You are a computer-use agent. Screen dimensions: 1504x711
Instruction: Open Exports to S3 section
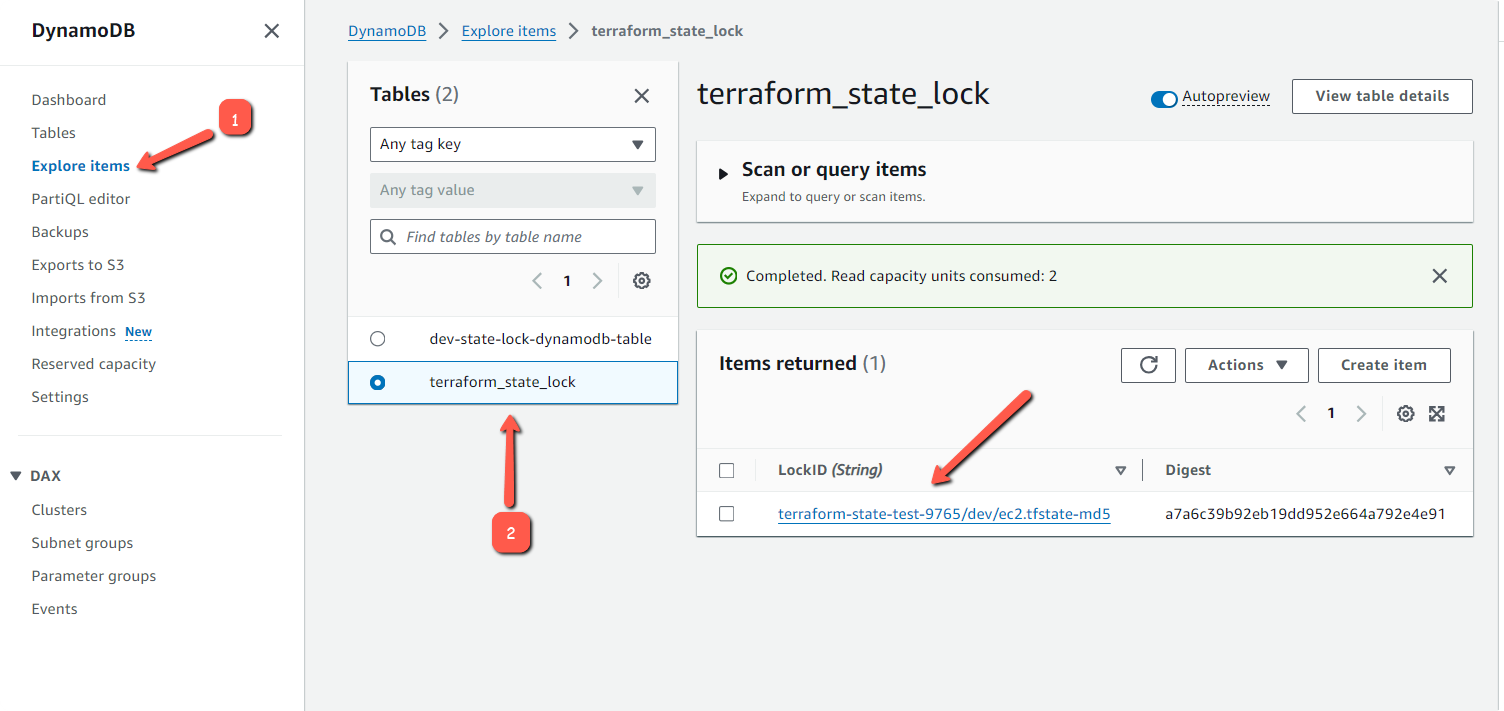[78, 264]
